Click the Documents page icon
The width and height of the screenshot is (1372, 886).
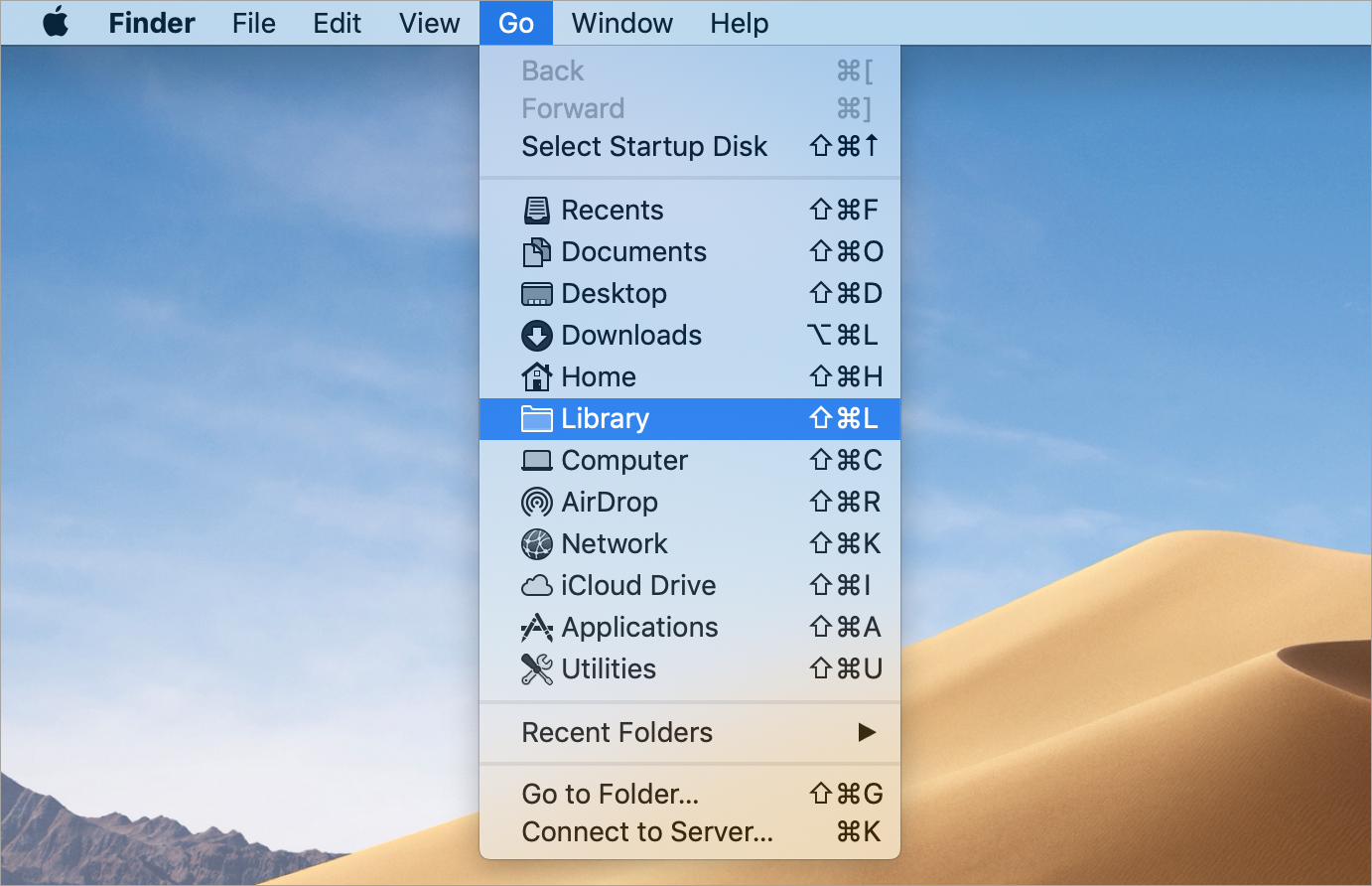click(x=537, y=252)
